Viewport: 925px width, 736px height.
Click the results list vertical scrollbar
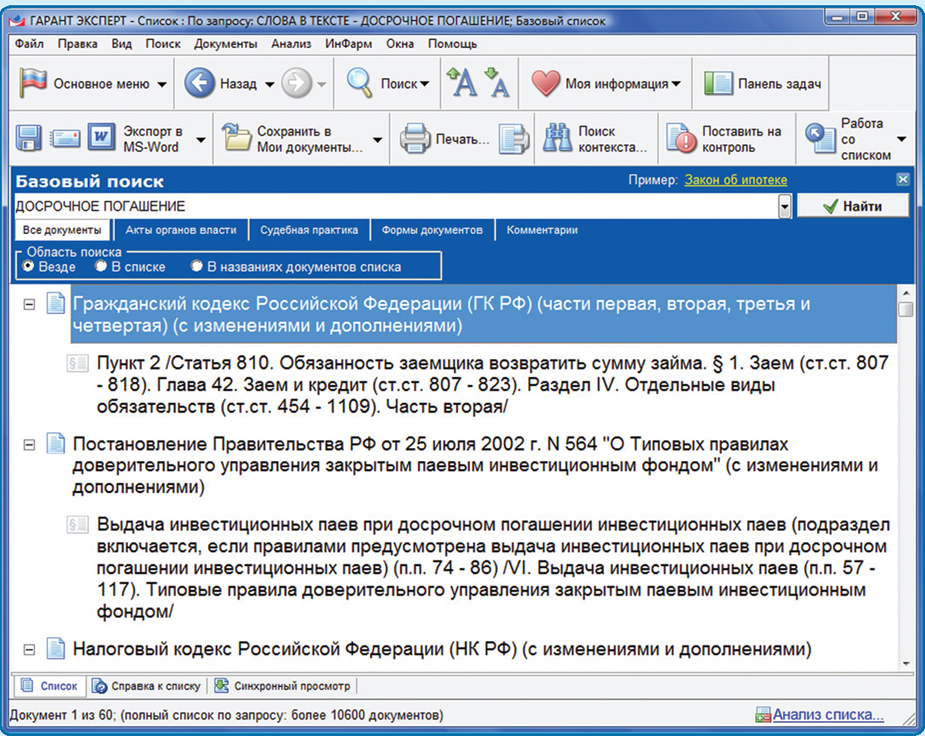click(906, 480)
